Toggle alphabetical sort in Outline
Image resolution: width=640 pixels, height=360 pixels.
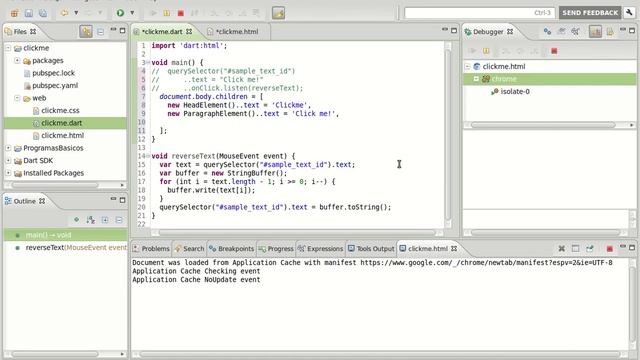tap(91, 220)
